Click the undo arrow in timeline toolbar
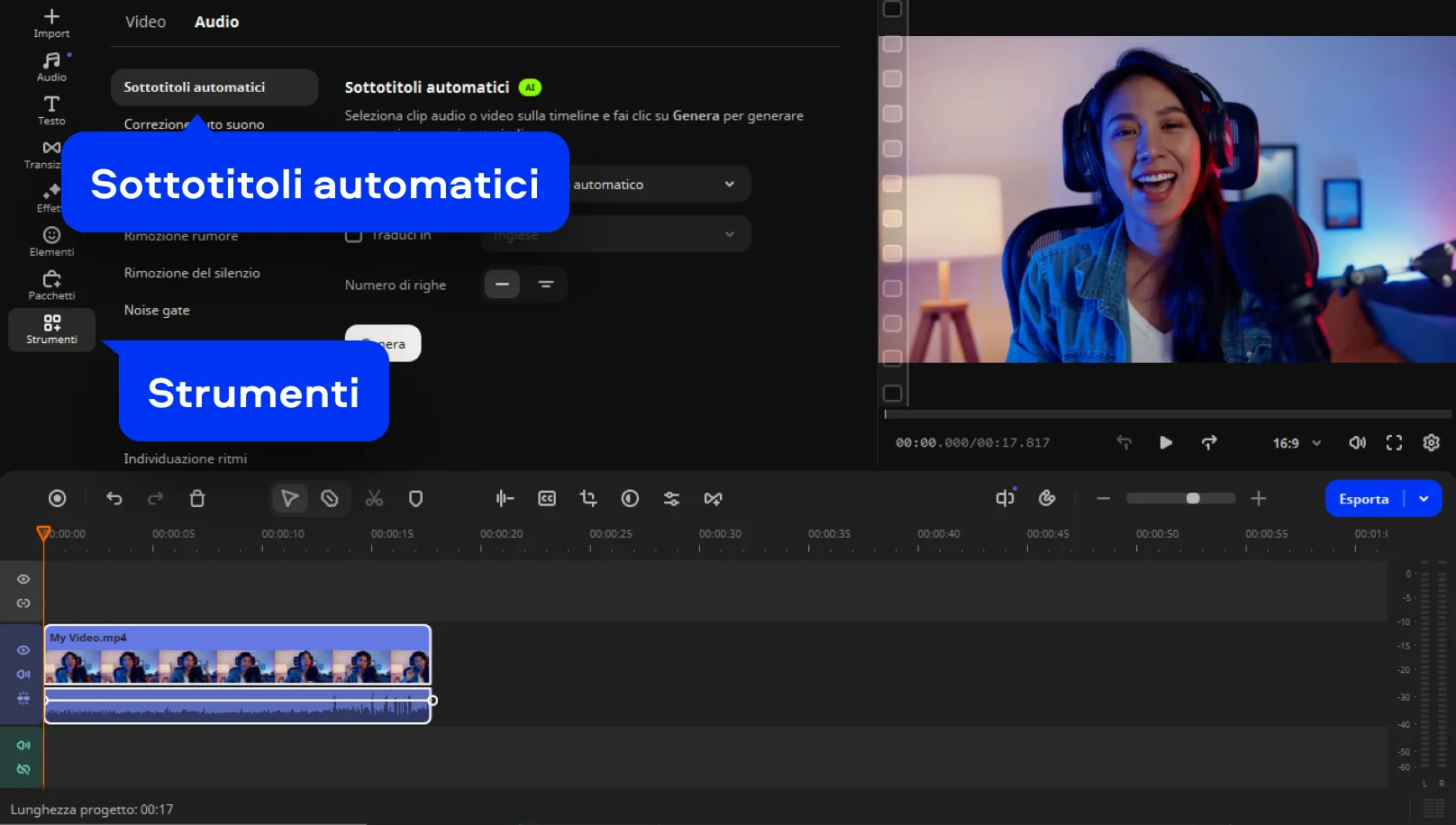Viewport: 1456px width, 825px height. point(114,499)
